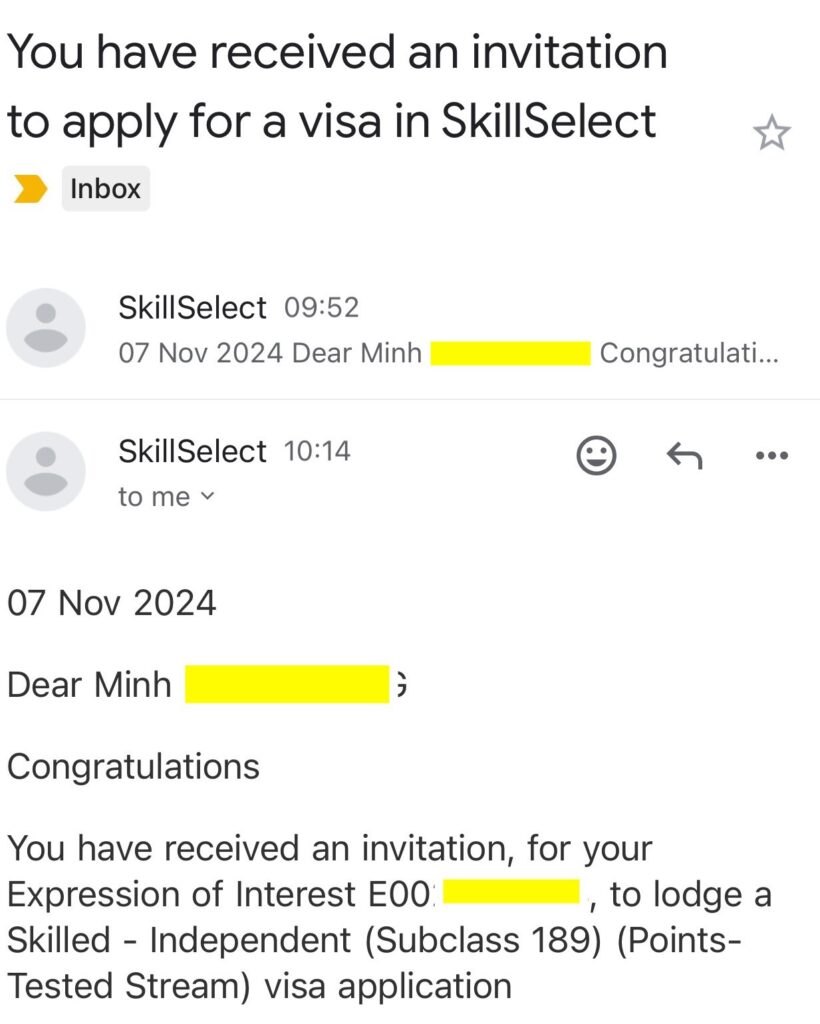Tap the 09:52 timestamp

[321, 307]
